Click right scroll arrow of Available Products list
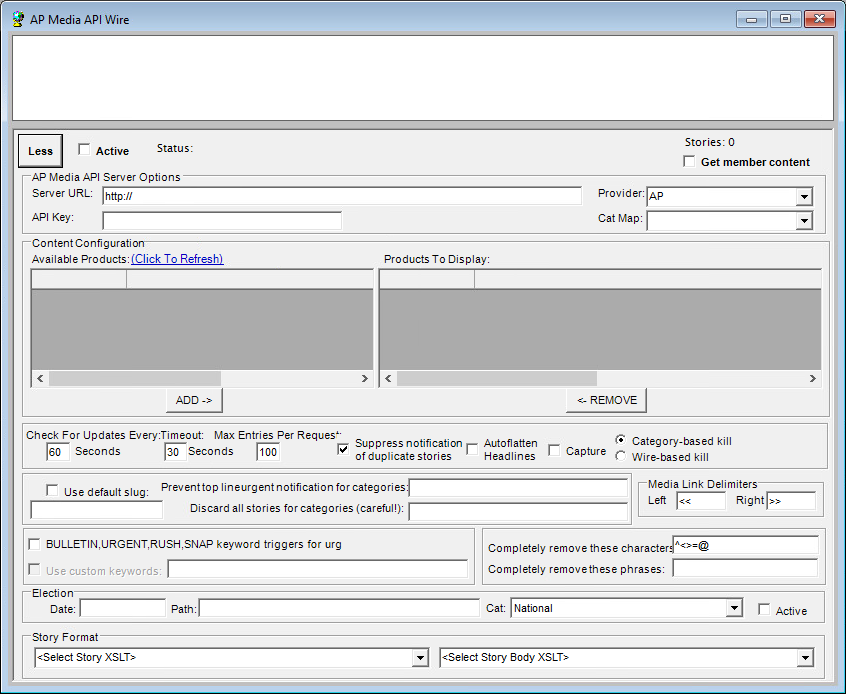Viewport: 846px width, 694px height. pyautogui.click(x=365, y=378)
